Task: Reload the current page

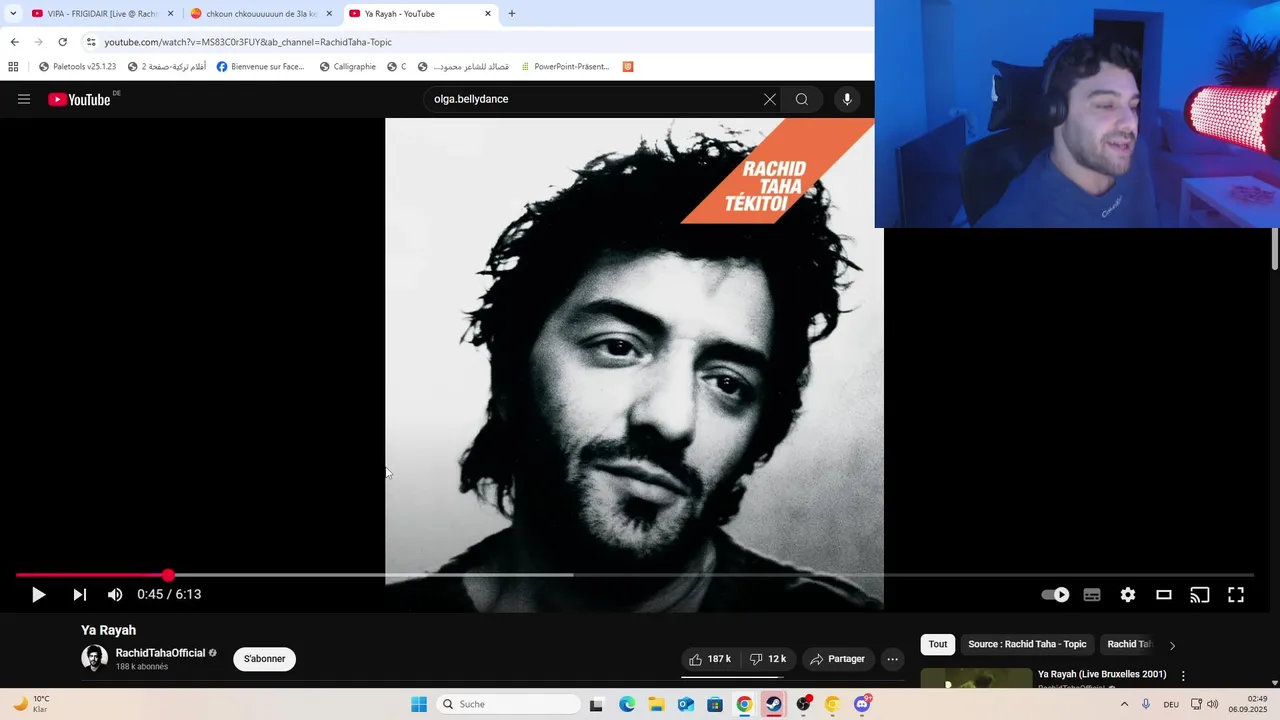Action: [62, 42]
